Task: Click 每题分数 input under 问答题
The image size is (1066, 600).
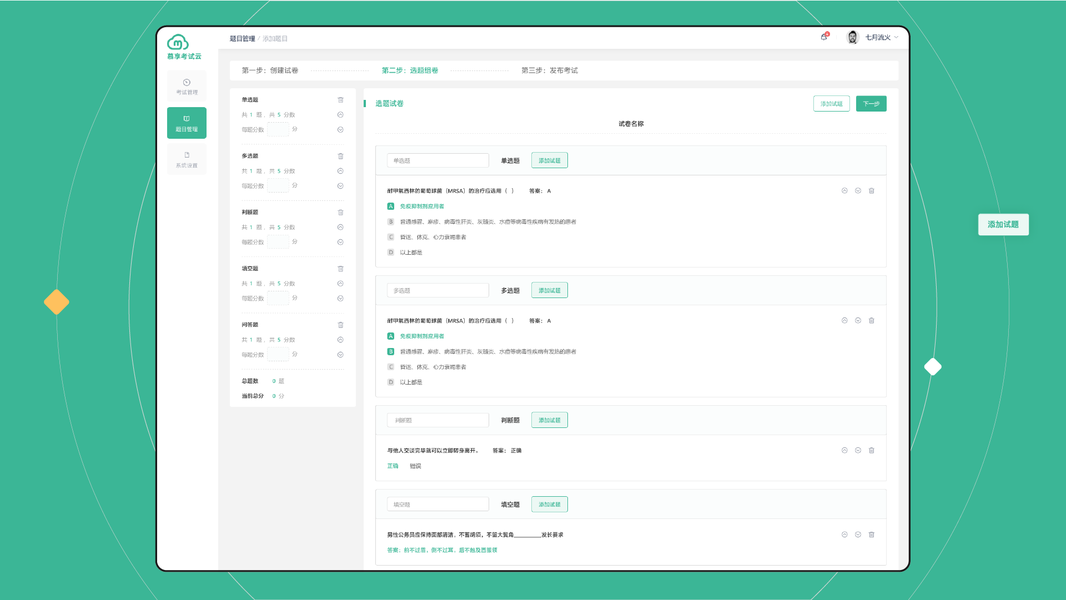Action: coord(278,354)
